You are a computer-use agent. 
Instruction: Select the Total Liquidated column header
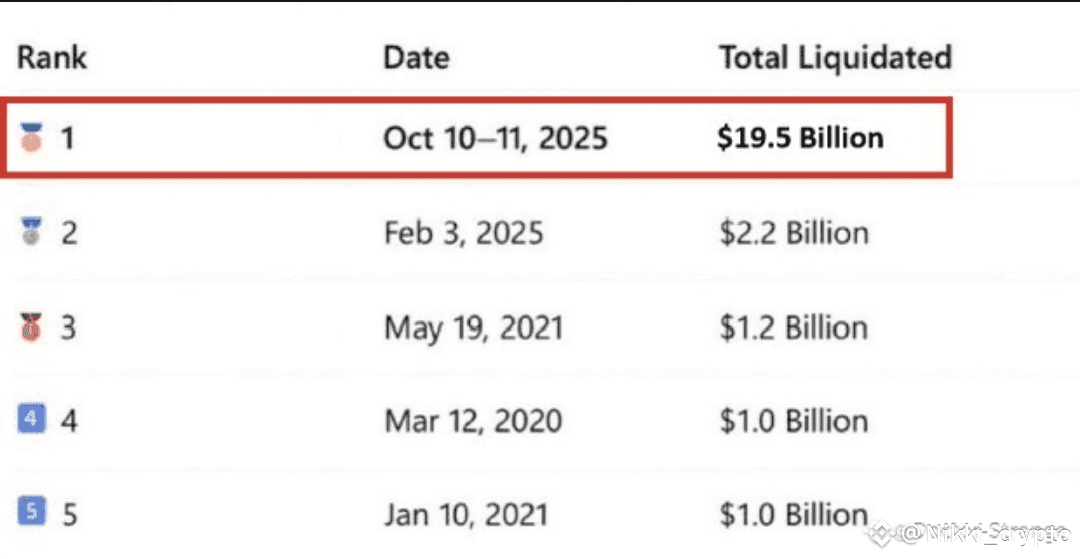point(835,58)
